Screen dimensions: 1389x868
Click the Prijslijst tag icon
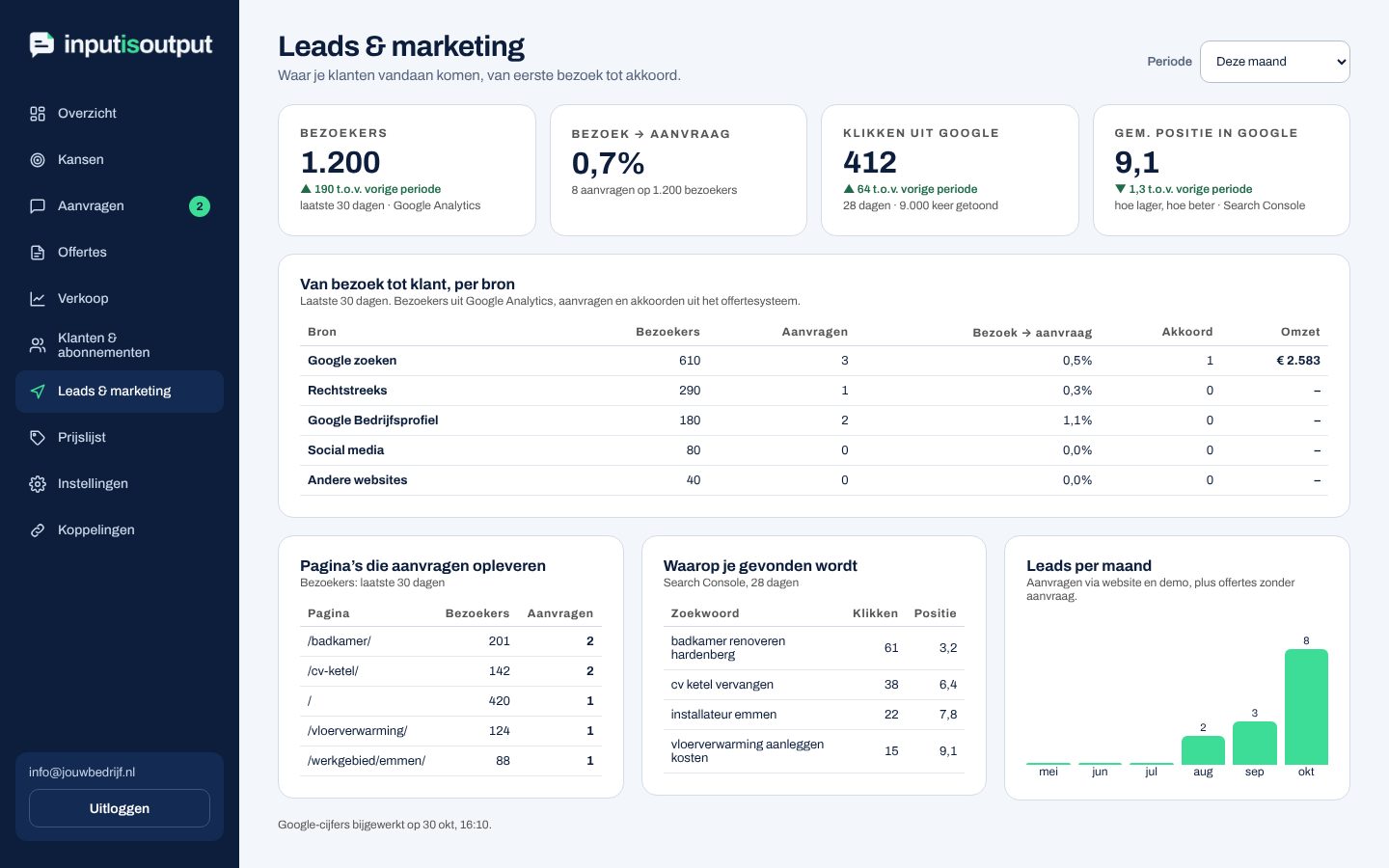coord(38,438)
